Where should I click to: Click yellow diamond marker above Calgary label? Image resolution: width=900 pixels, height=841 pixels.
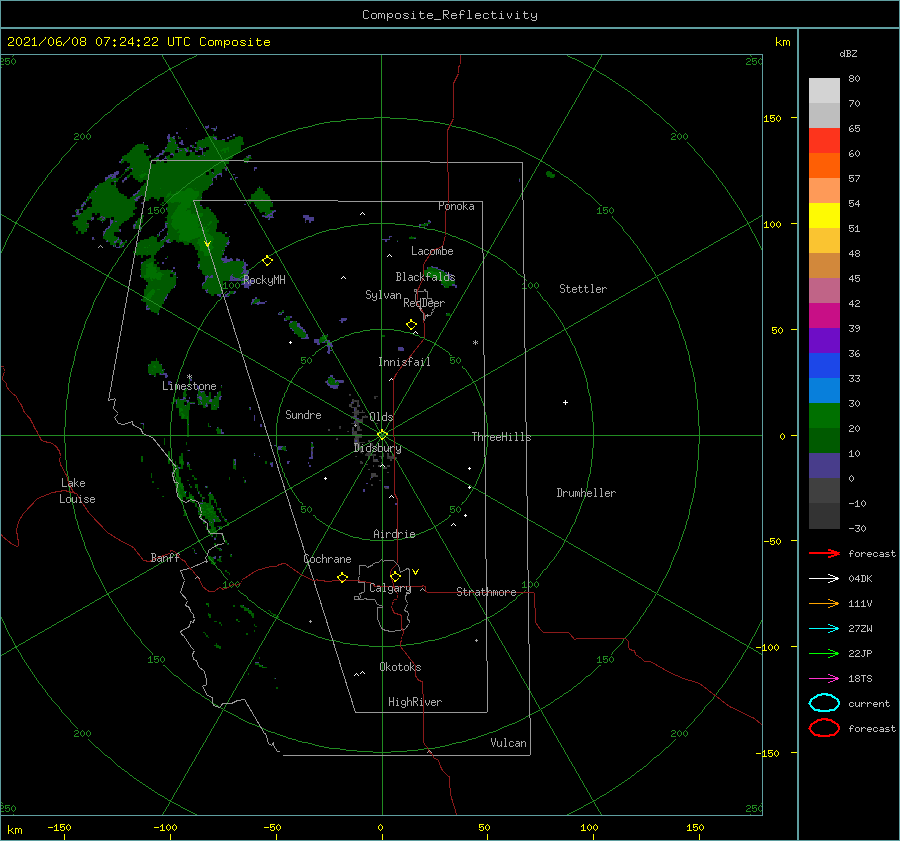(x=395, y=576)
